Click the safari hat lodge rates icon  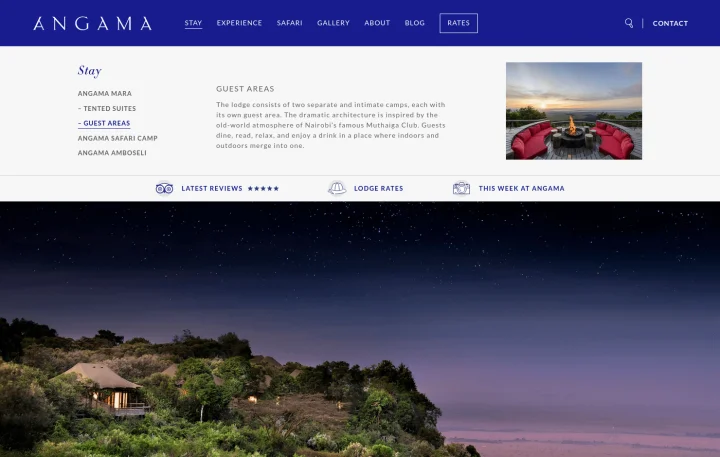(x=337, y=188)
